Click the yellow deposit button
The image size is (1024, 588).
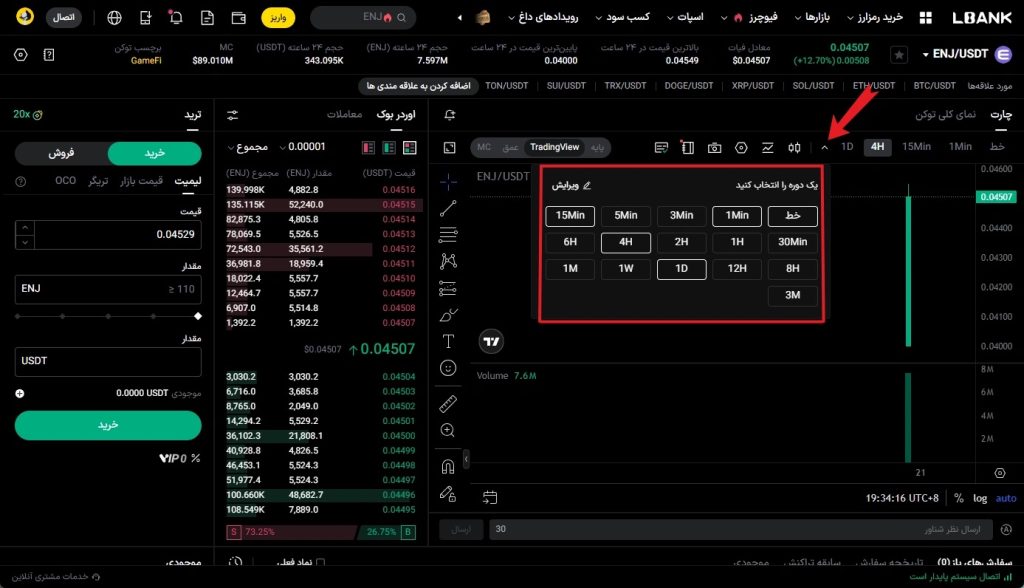(278, 18)
